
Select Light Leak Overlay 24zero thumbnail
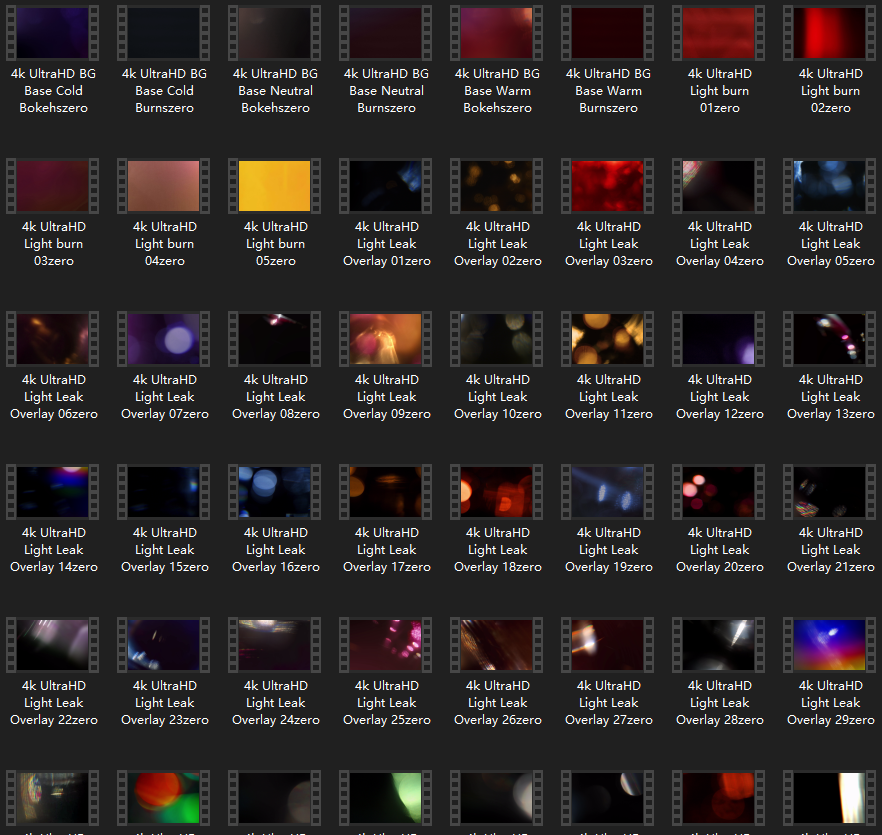274,645
